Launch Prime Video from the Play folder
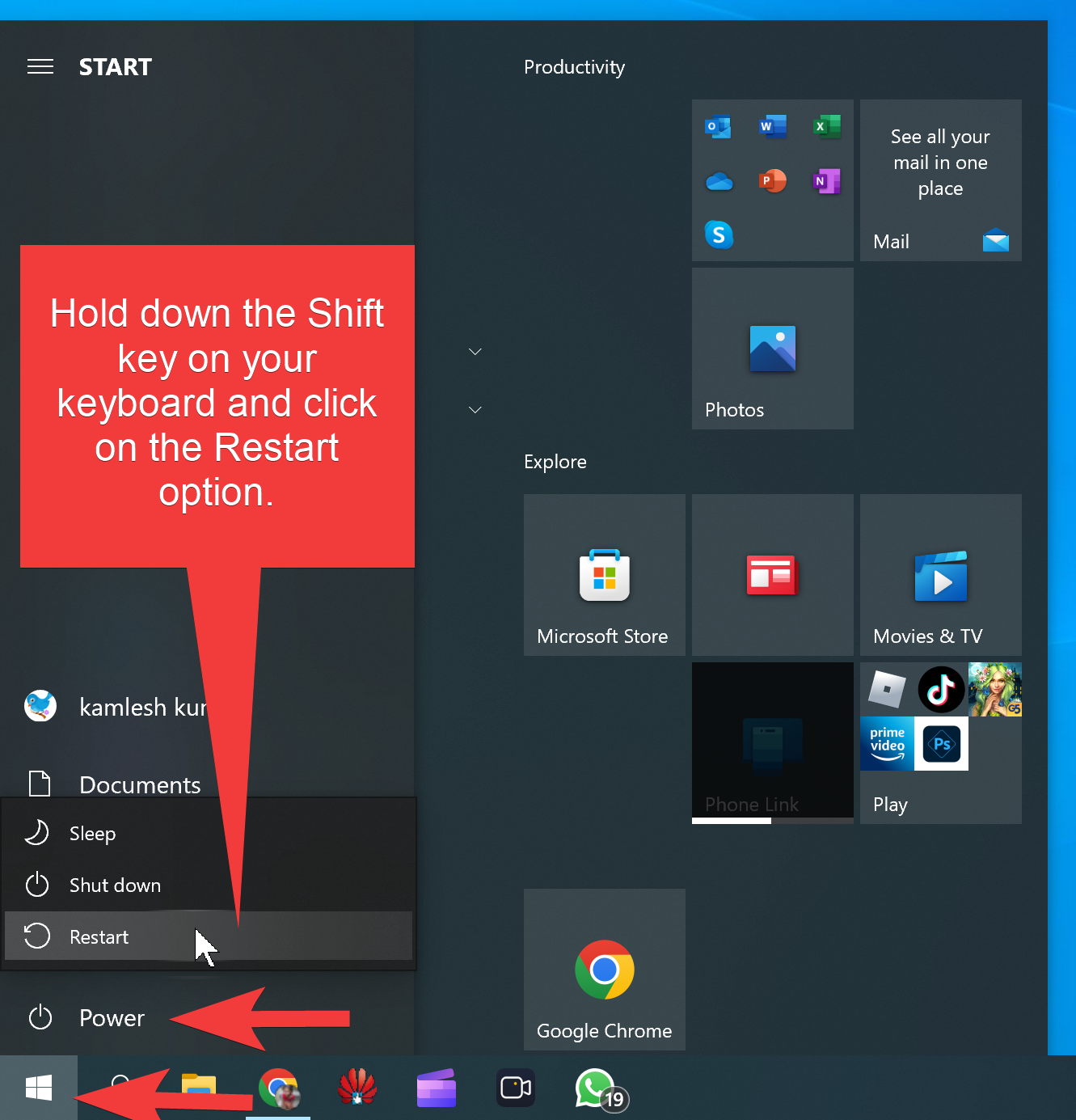This screenshot has width=1076, height=1120. 887,743
